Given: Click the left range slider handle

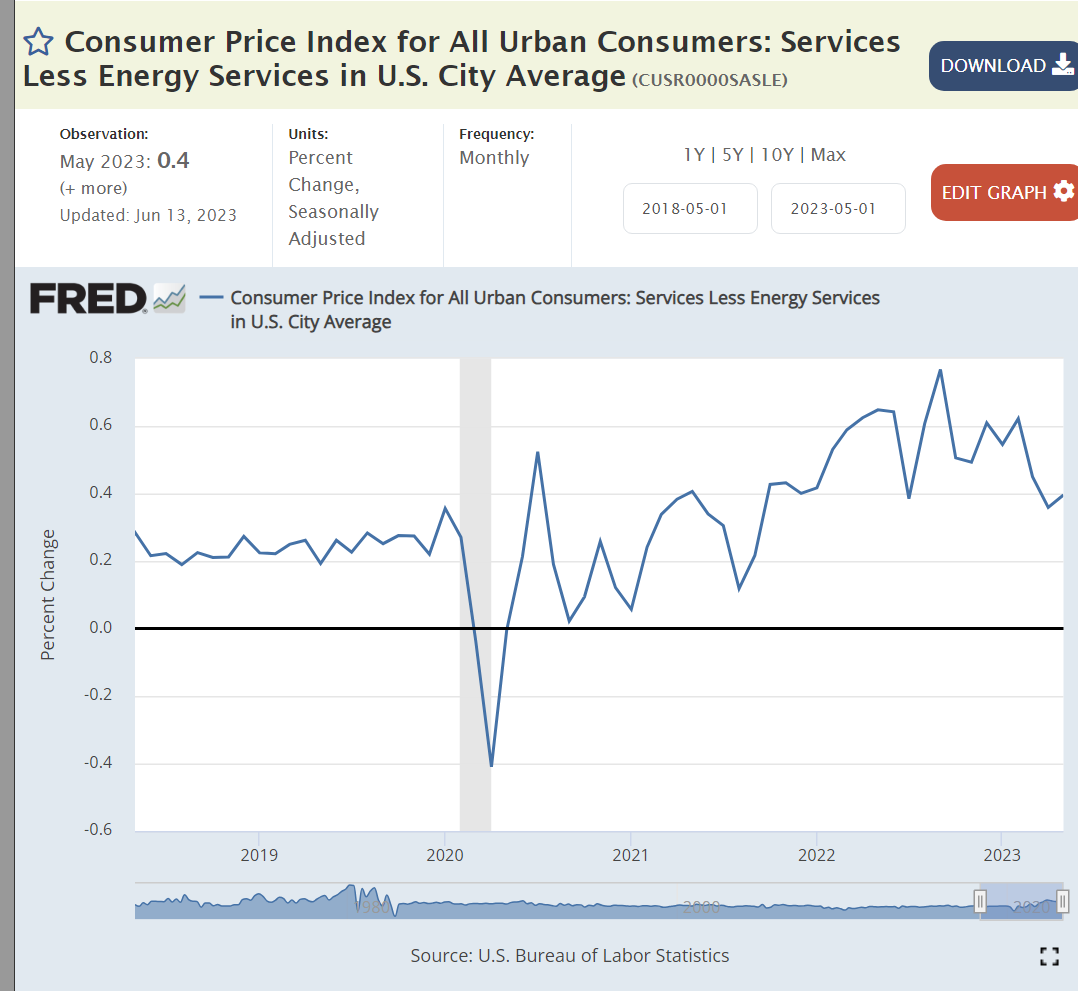Looking at the screenshot, I should click(x=980, y=902).
